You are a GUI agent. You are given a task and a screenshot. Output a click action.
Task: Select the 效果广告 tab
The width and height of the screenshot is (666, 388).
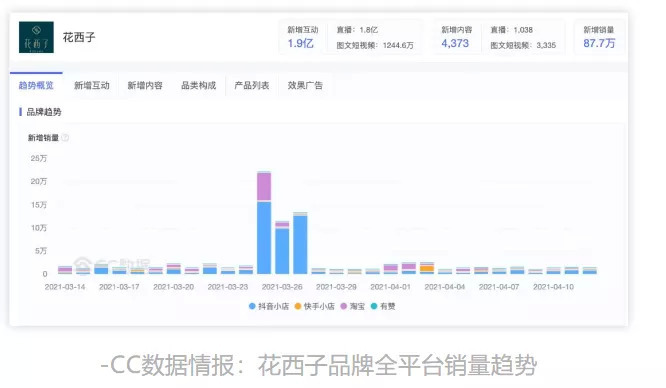(x=305, y=85)
